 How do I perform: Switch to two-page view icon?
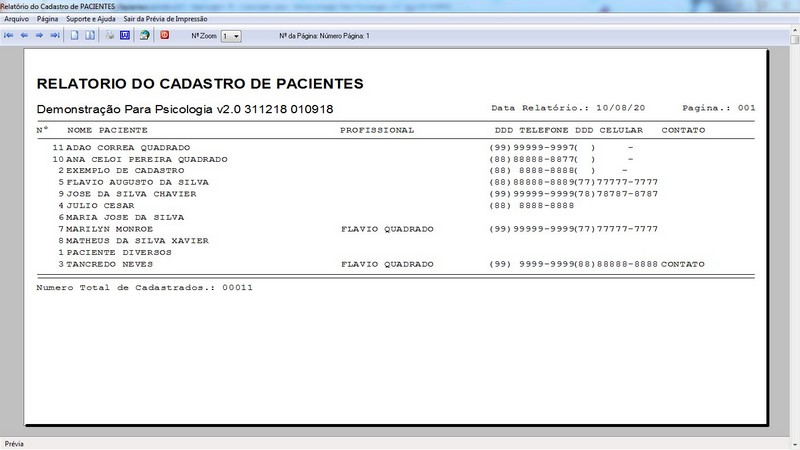(90, 36)
